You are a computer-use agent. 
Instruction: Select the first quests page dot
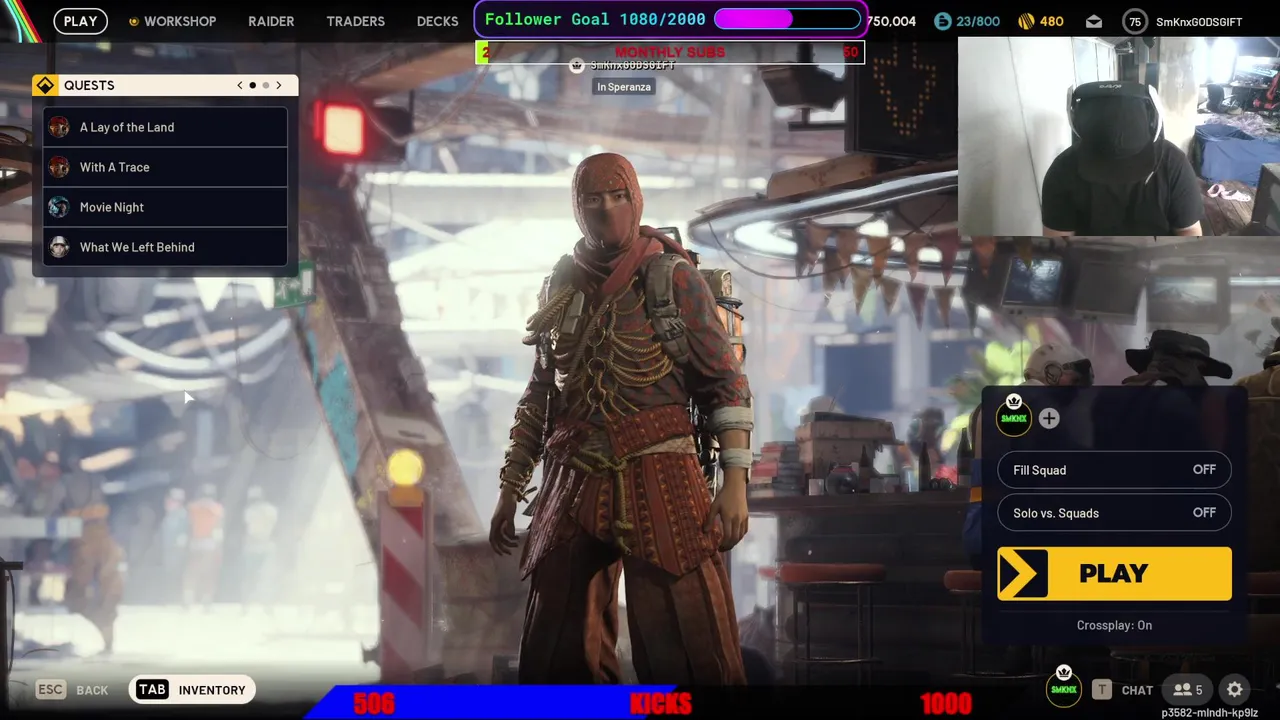(x=252, y=85)
